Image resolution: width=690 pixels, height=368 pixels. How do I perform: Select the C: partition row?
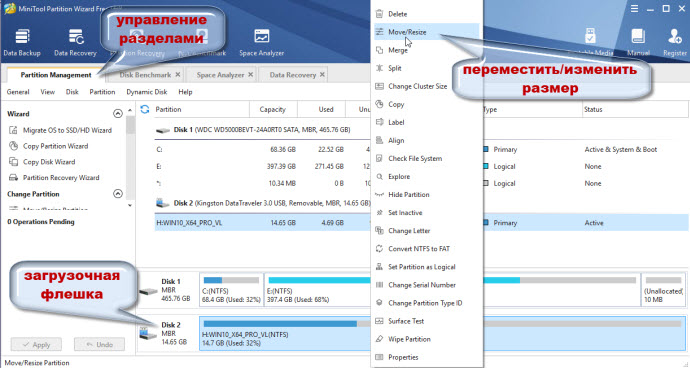coord(421,150)
